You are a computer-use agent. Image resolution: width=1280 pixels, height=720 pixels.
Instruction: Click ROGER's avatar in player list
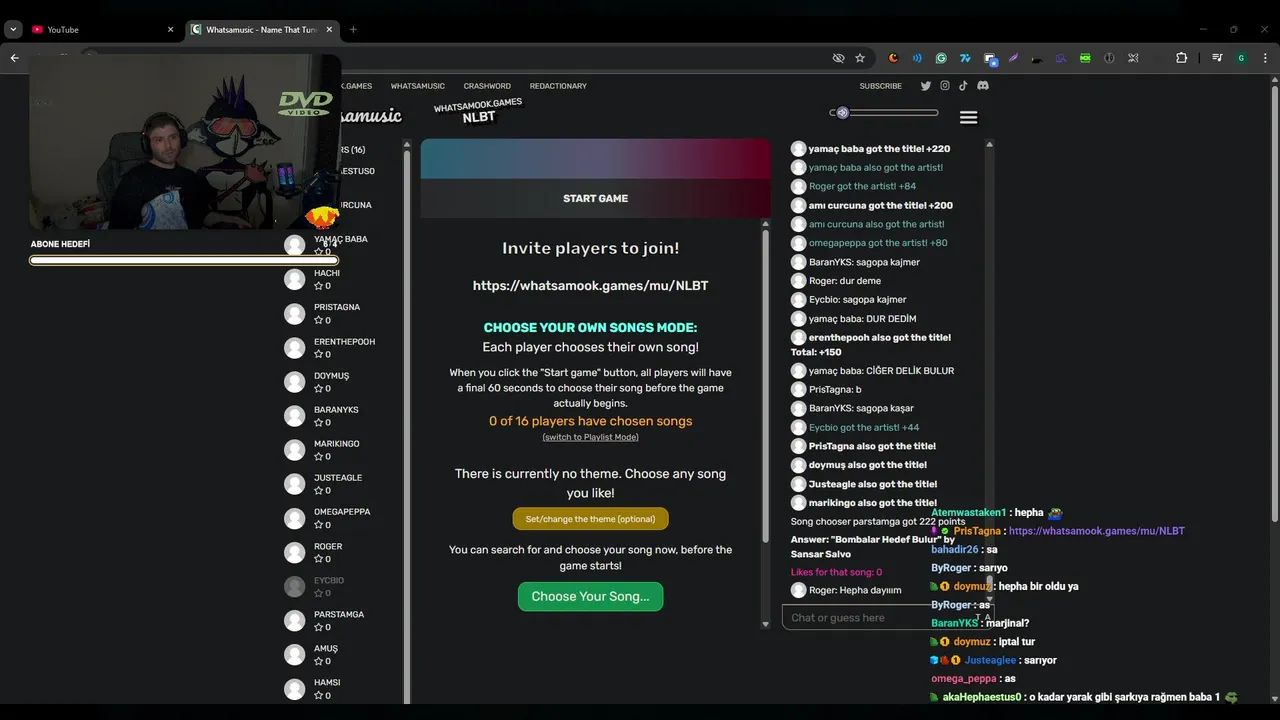click(294, 552)
